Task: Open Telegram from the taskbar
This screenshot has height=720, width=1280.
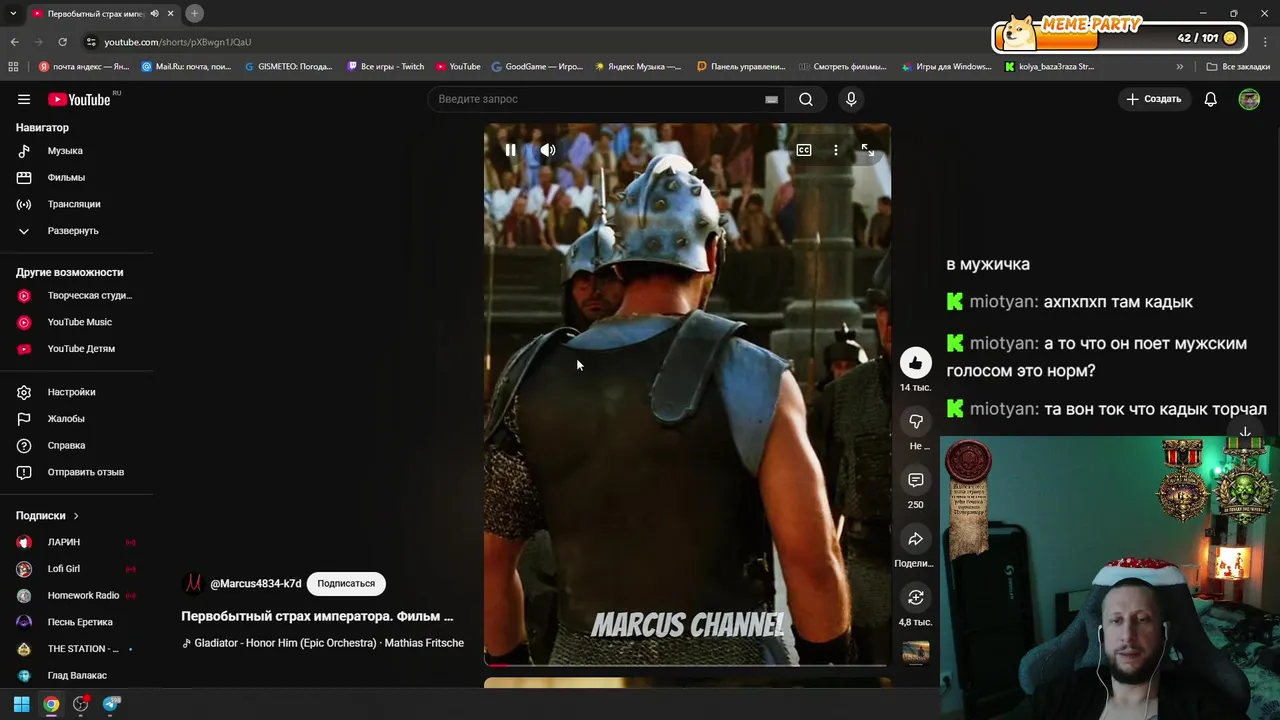Action: tap(111, 704)
